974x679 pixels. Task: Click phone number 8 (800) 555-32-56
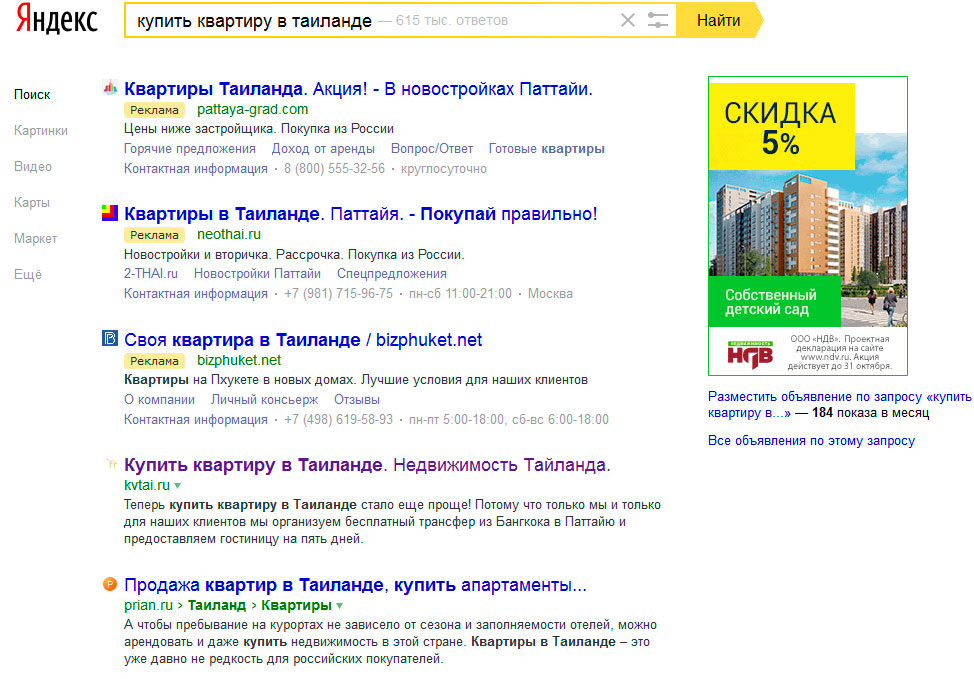(334, 168)
